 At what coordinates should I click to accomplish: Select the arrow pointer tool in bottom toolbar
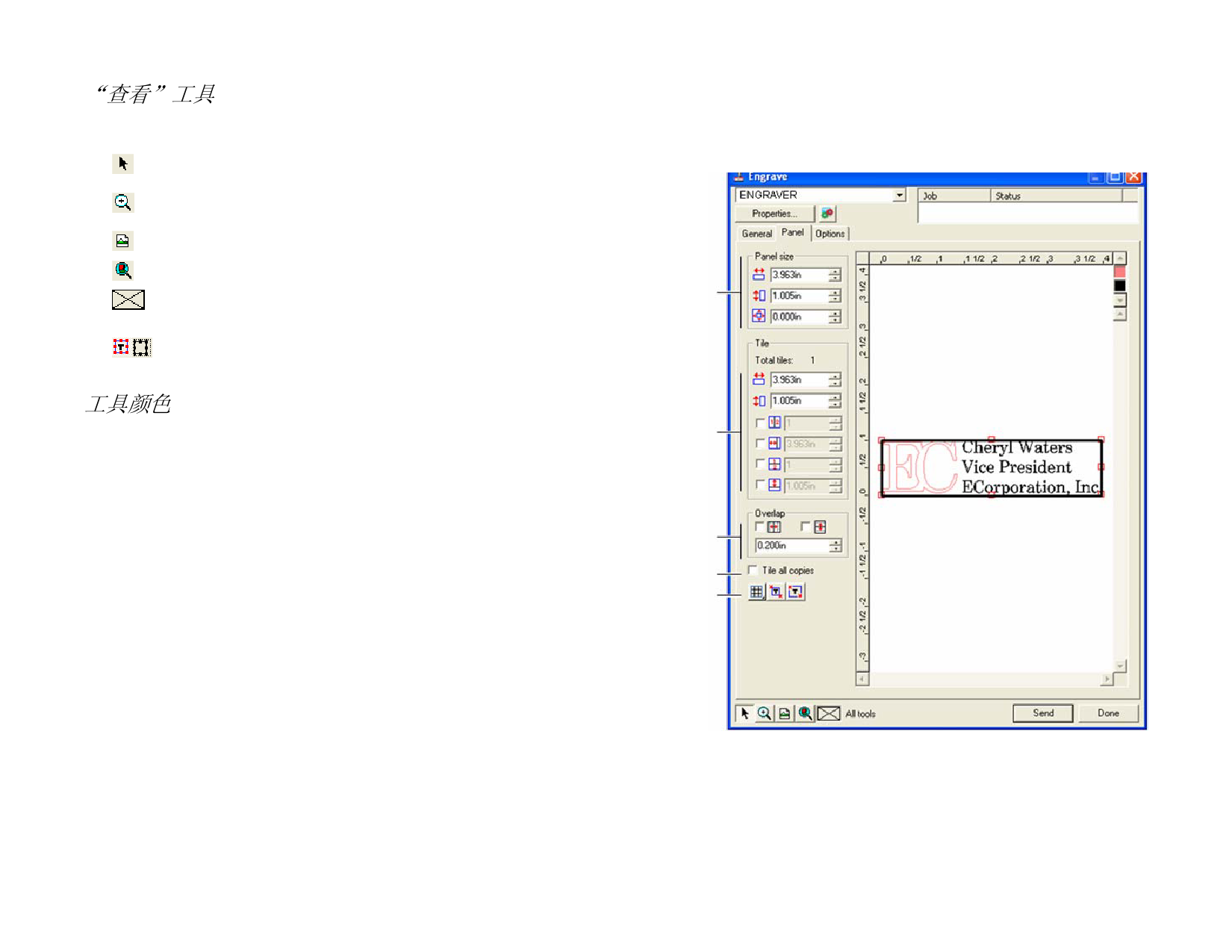pos(744,714)
